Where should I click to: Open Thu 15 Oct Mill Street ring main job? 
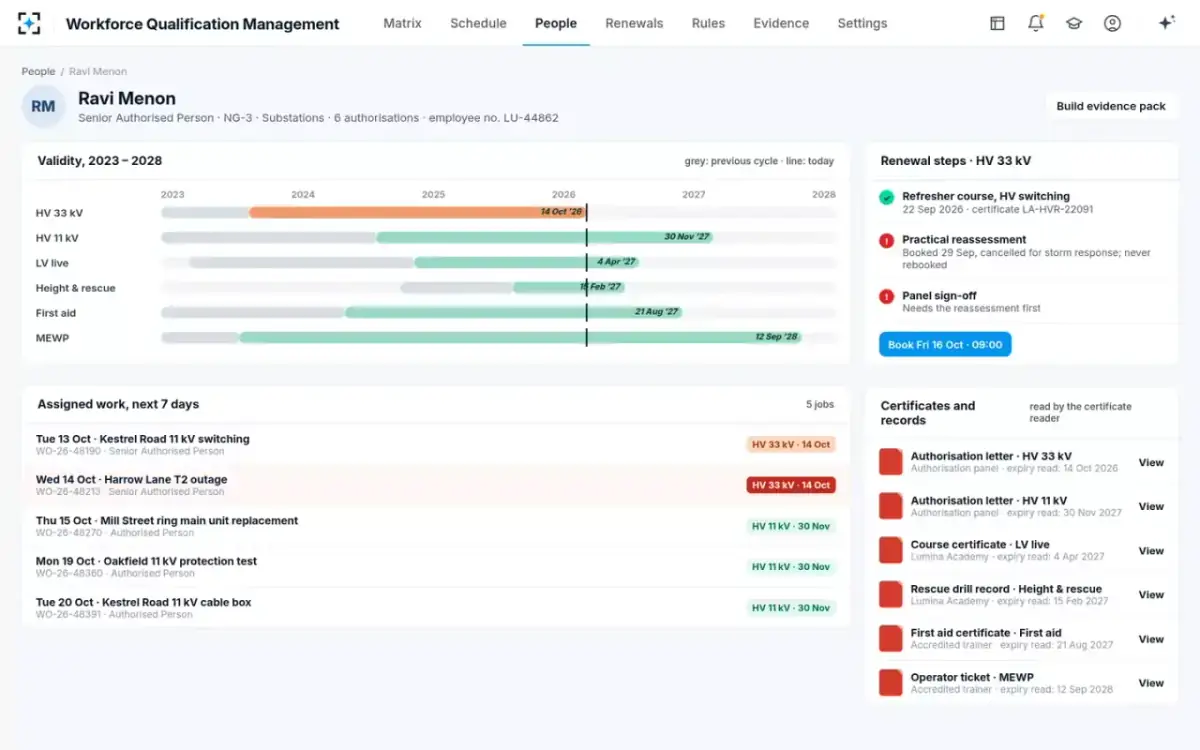[436, 526]
